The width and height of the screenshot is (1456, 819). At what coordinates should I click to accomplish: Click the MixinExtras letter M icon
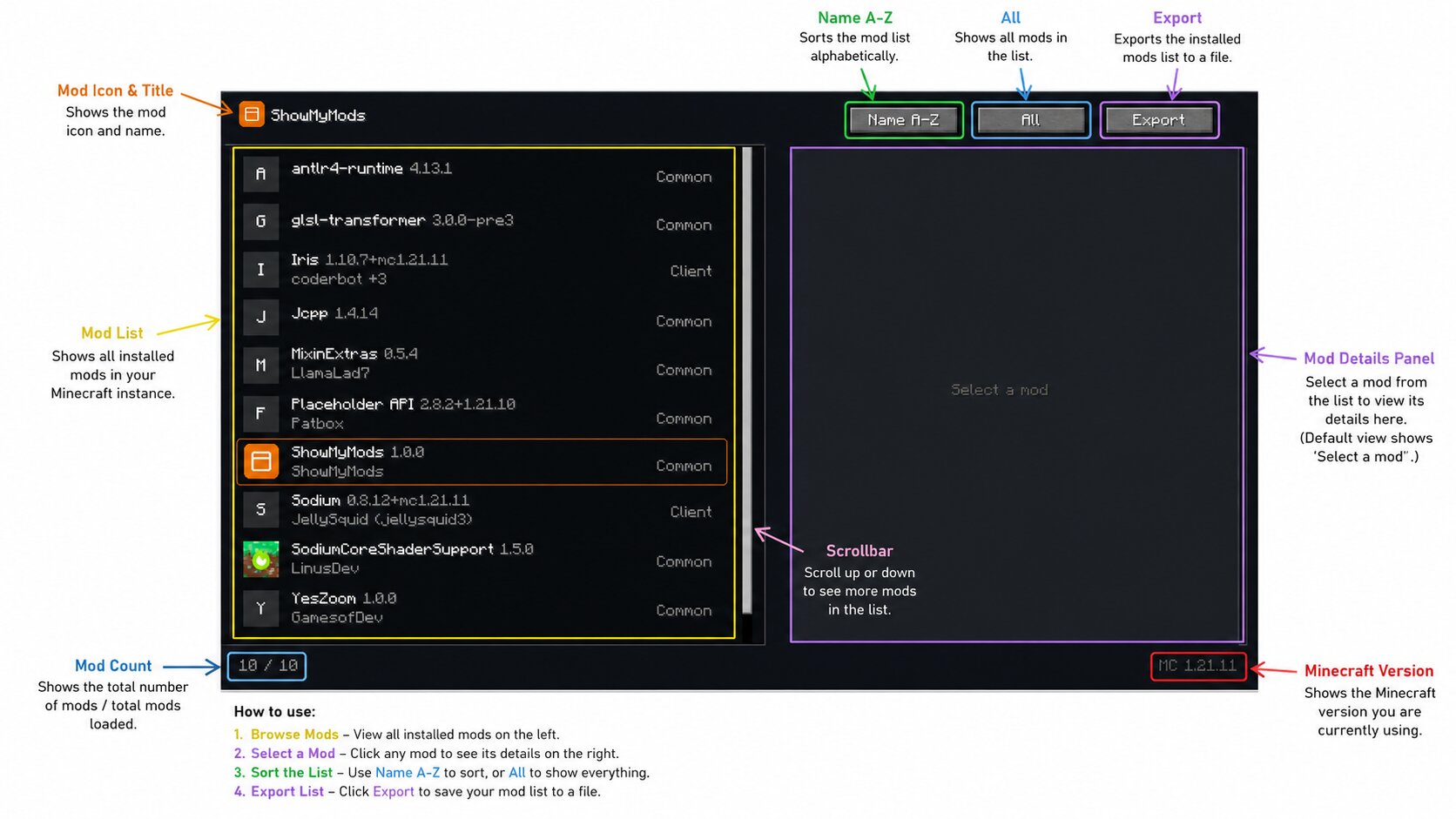click(260, 366)
